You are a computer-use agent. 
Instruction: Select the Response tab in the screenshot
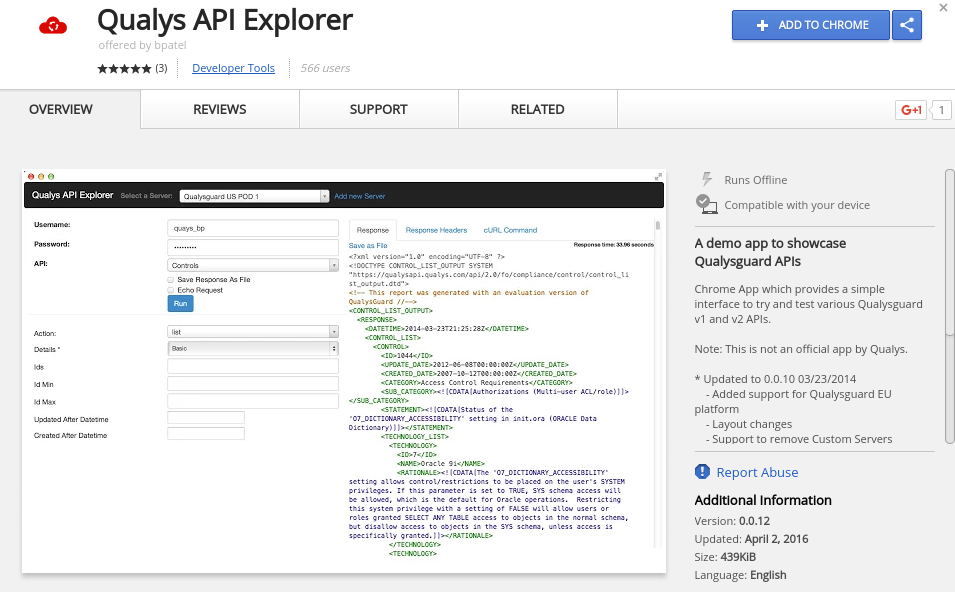pos(373,230)
